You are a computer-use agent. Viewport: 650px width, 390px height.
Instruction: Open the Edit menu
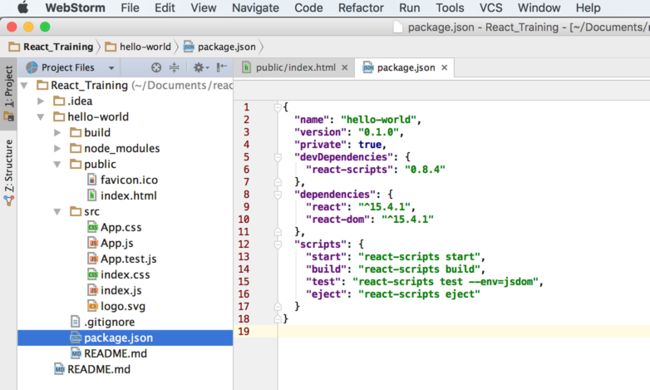click(165, 7)
